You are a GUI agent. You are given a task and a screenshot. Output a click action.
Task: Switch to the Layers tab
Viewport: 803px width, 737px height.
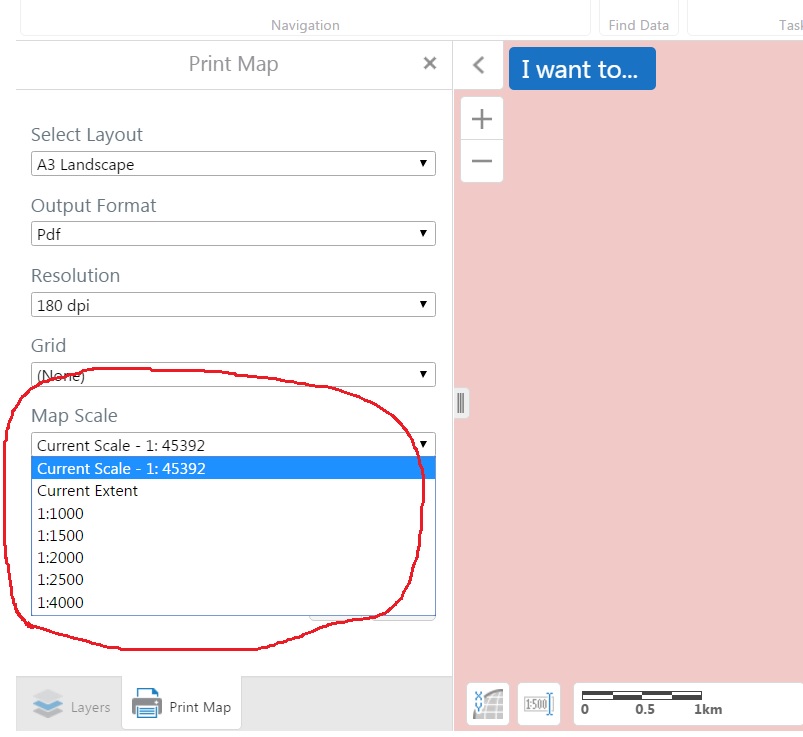click(x=69, y=705)
